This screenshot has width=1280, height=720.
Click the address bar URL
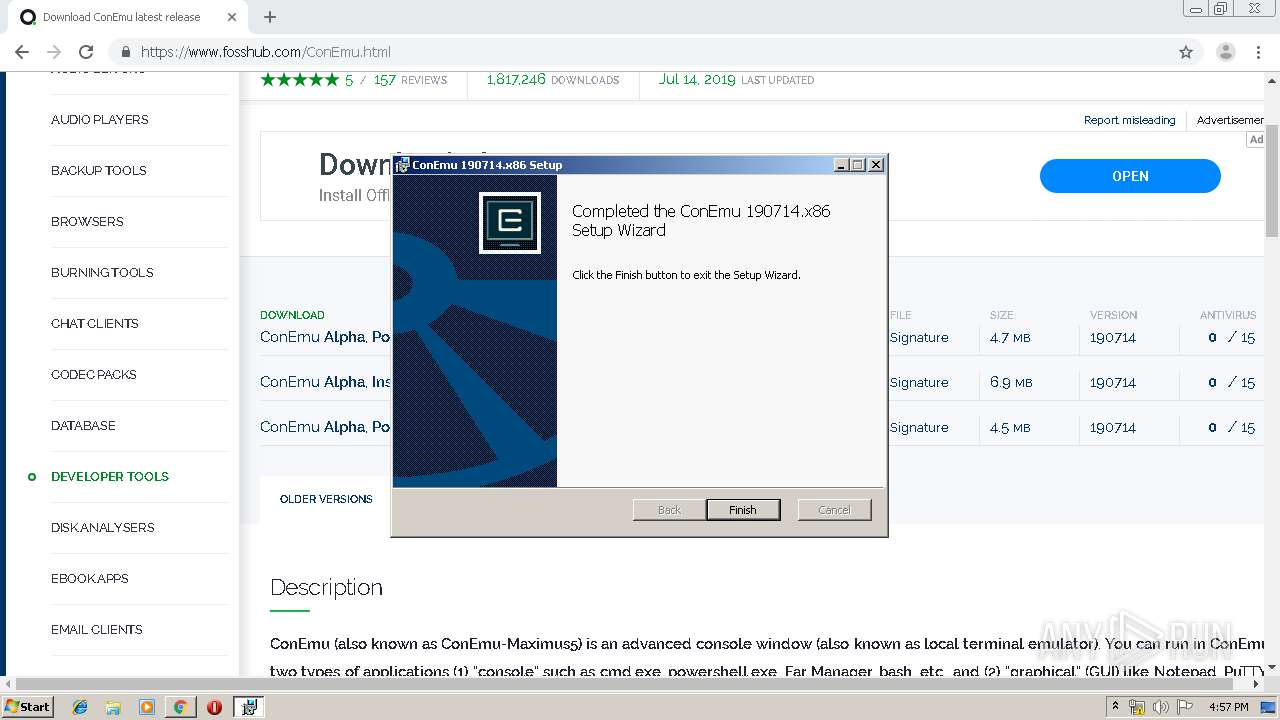pyautogui.click(x=266, y=52)
